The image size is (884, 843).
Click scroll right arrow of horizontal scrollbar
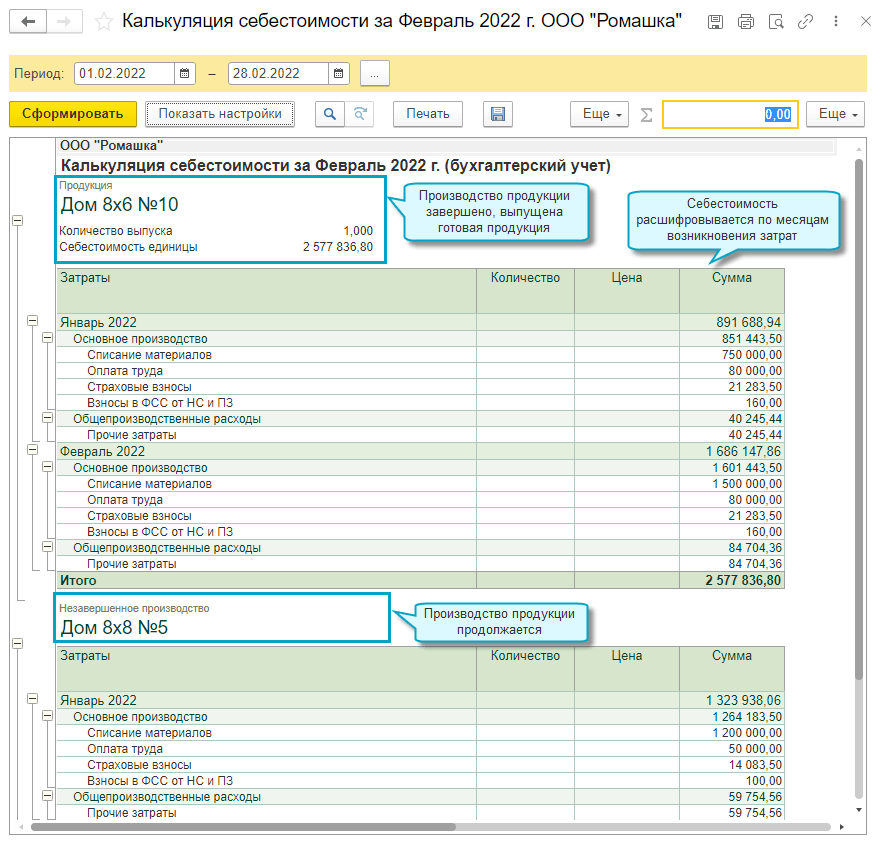point(842,827)
